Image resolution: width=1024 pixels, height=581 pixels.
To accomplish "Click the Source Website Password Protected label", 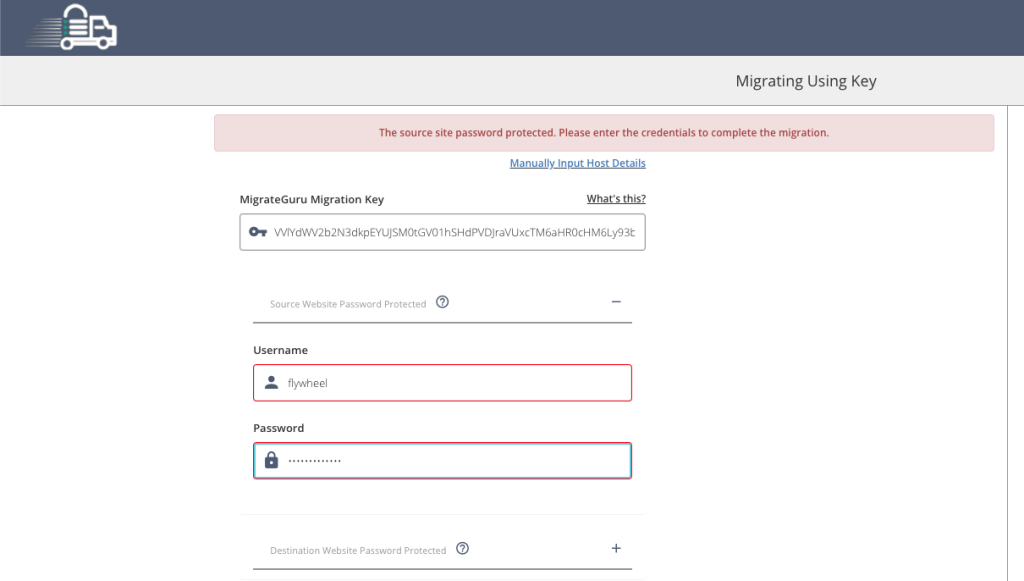I will pyautogui.click(x=347, y=304).
